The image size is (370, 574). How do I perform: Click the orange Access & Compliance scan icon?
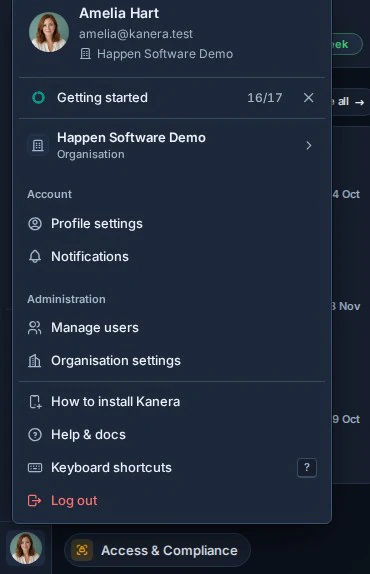pos(82,550)
